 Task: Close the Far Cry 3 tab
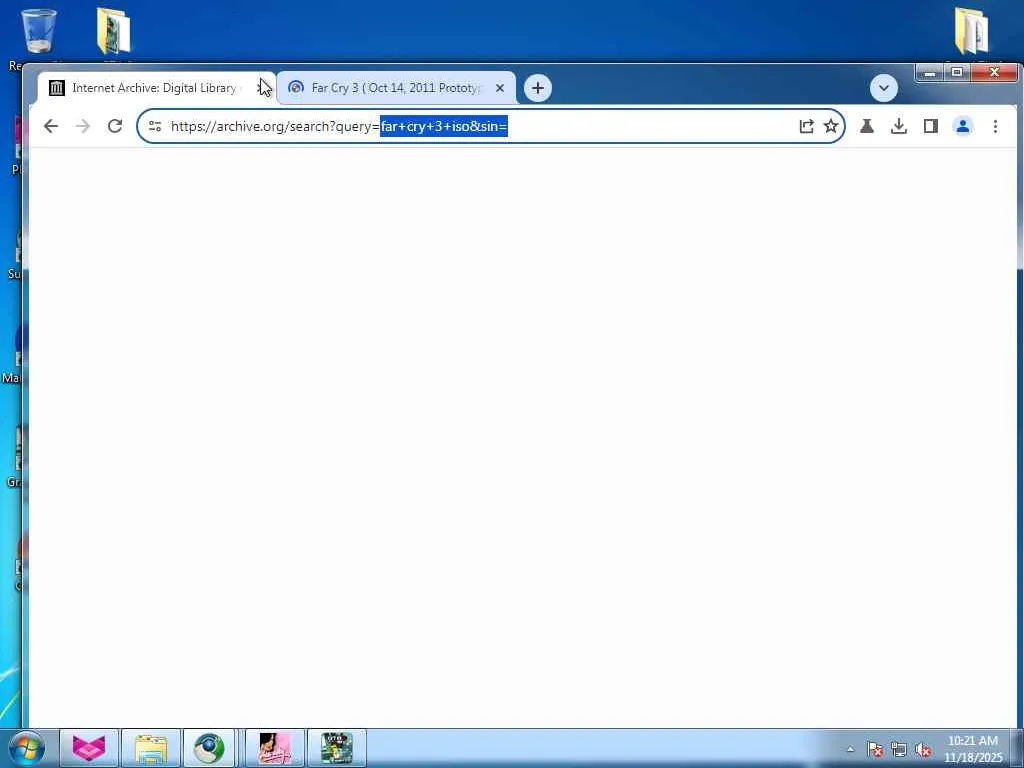pyautogui.click(x=500, y=88)
